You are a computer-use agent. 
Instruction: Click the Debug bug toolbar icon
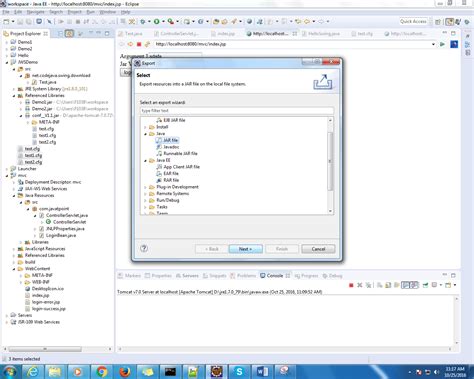point(143,22)
